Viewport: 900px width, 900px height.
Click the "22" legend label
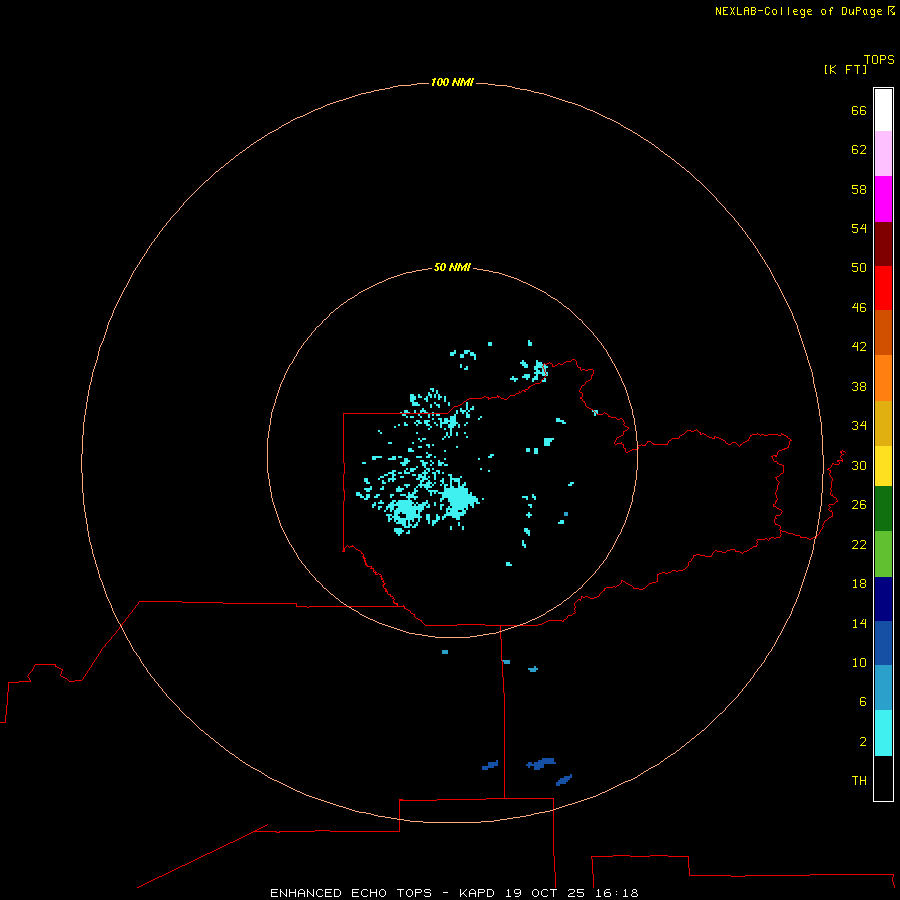coord(859,544)
